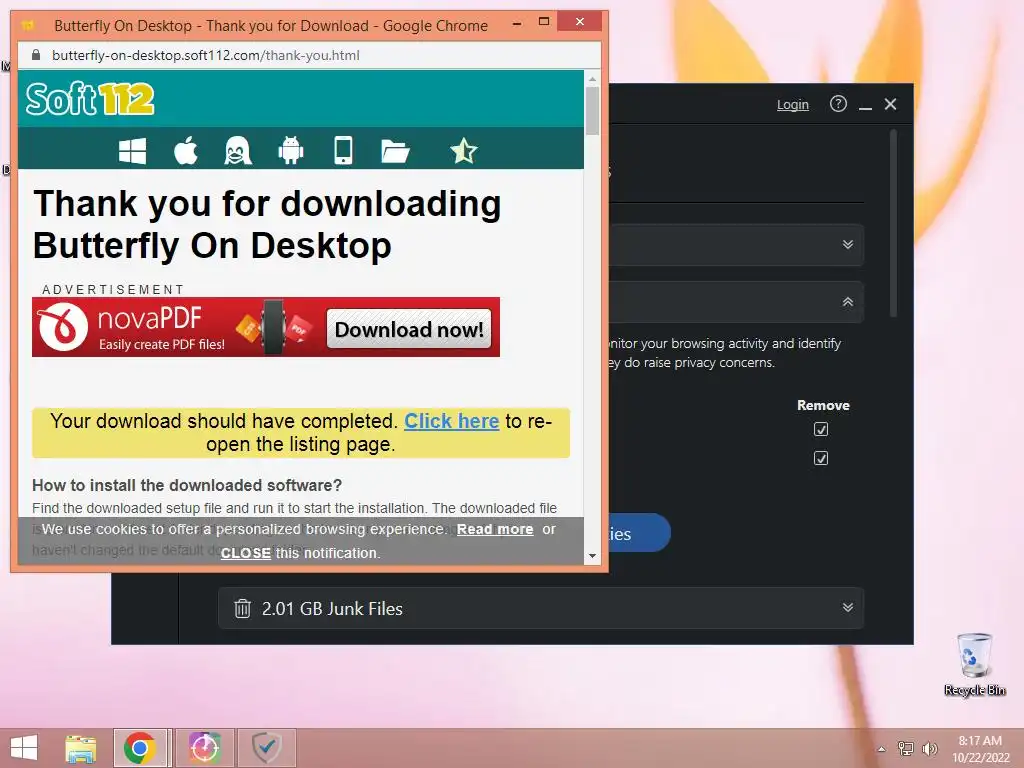Open the pink clock app in taskbar

[204, 748]
